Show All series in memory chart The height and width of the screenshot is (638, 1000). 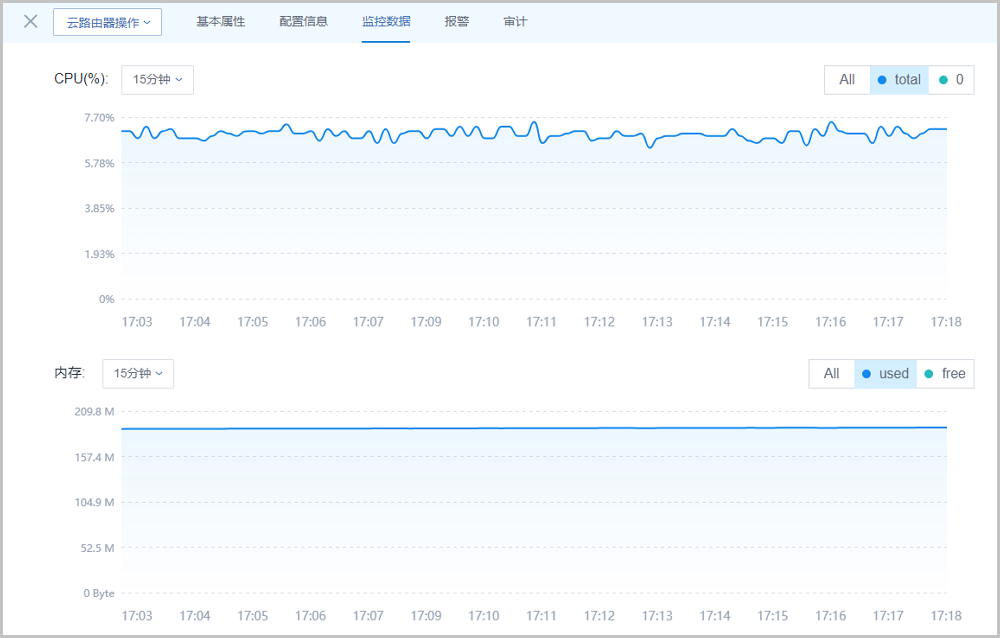pyautogui.click(x=831, y=374)
